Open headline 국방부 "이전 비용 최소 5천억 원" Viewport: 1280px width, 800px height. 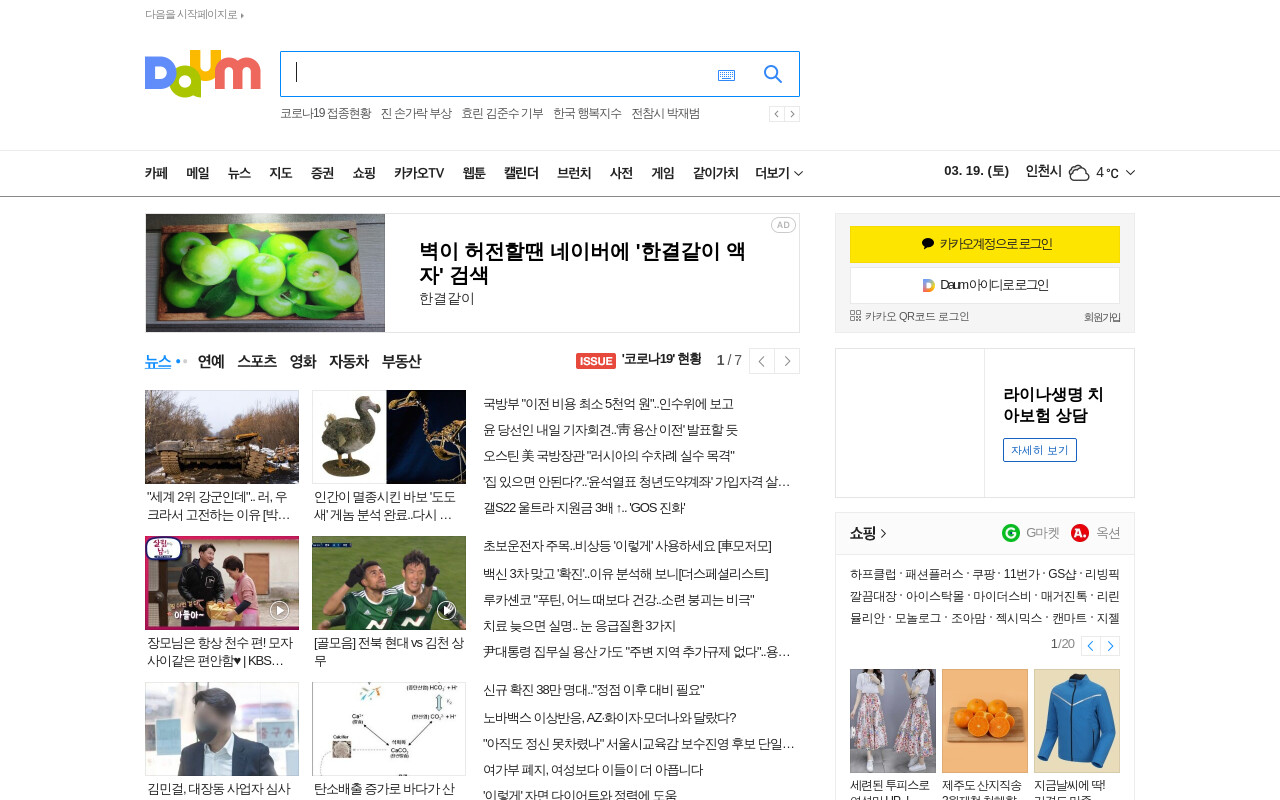point(608,404)
